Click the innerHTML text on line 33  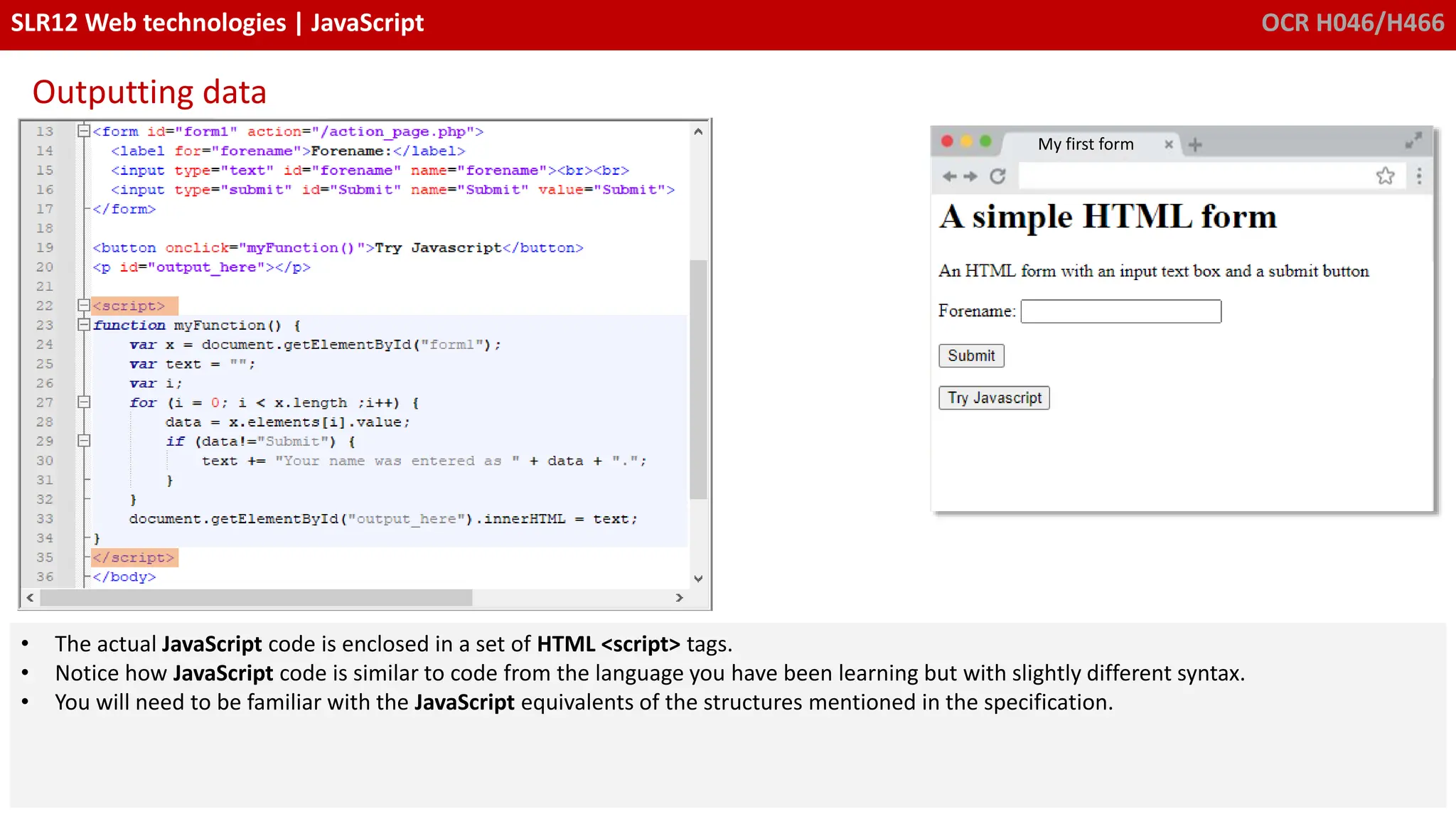(x=525, y=519)
